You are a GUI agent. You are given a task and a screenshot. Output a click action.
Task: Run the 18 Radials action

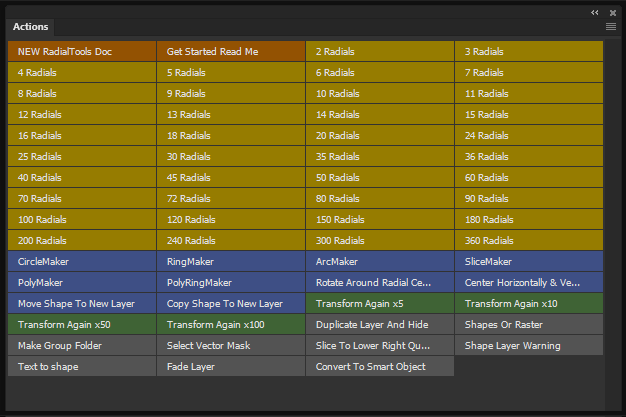click(x=231, y=135)
